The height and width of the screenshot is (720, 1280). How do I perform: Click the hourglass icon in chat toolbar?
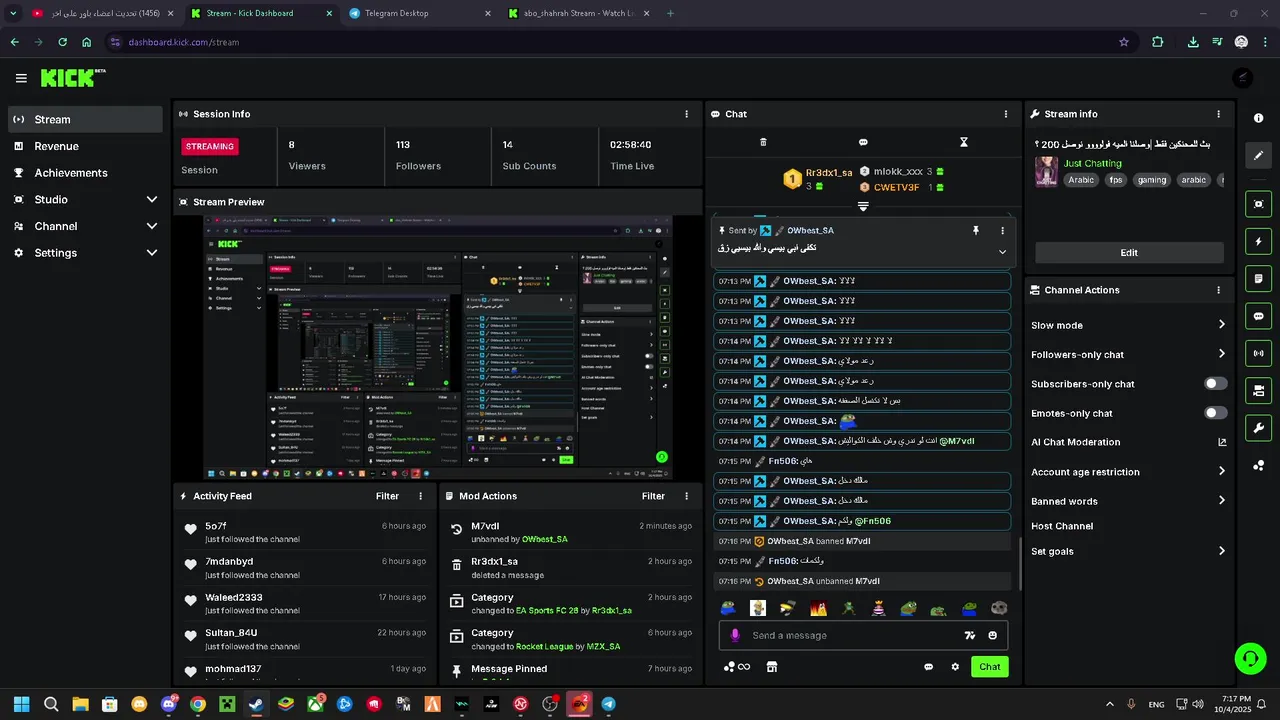[964, 142]
